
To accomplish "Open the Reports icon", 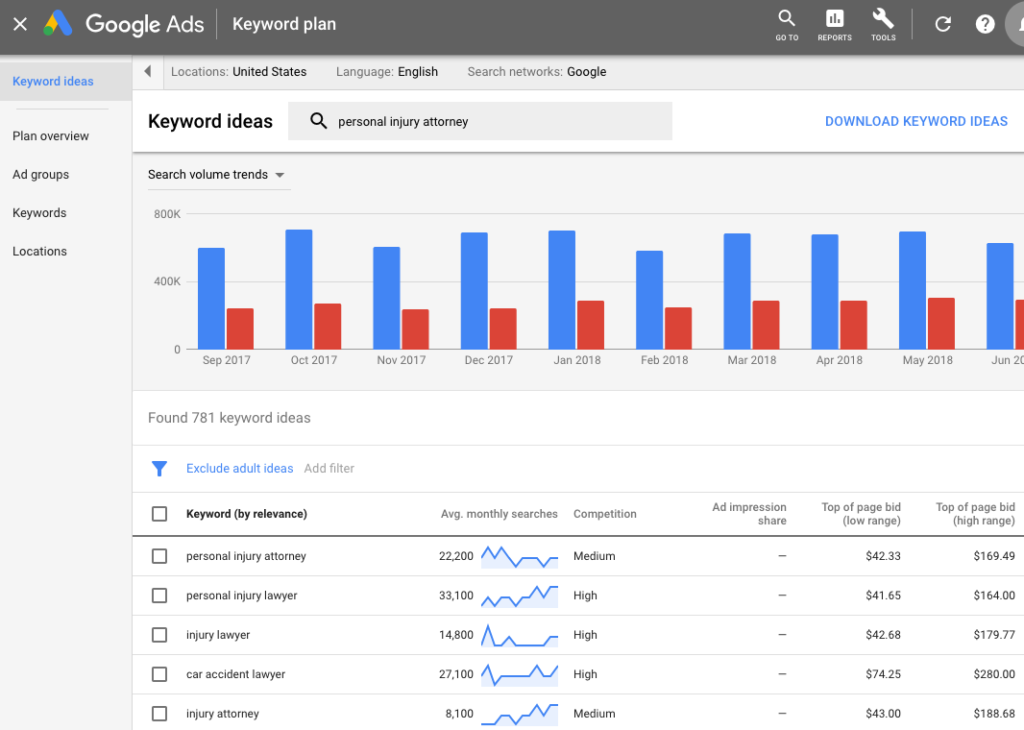I will pyautogui.click(x=835, y=25).
